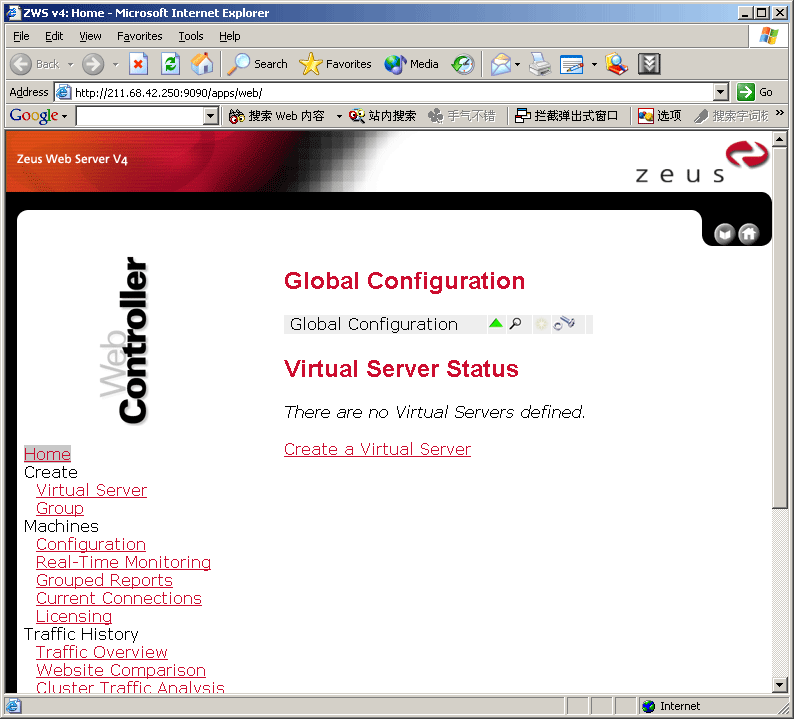794x719 pixels.
Task: Click the Google toolbar search input
Action: pyautogui.click(x=140, y=116)
